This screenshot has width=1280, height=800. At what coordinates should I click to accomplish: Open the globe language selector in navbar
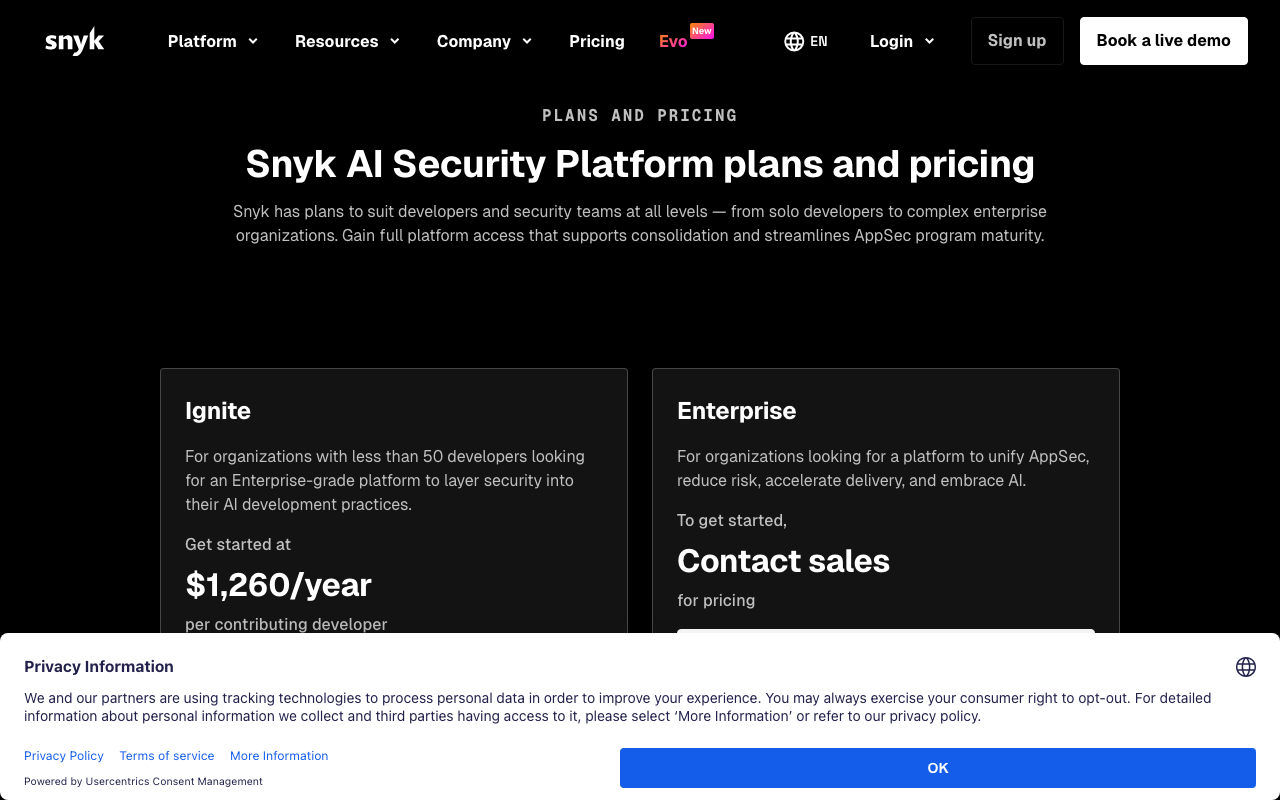click(793, 41)
